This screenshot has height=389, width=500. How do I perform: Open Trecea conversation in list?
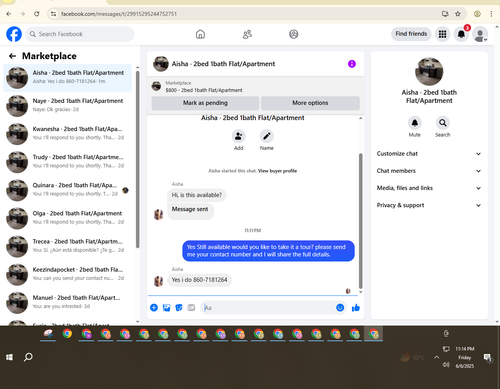68,246
